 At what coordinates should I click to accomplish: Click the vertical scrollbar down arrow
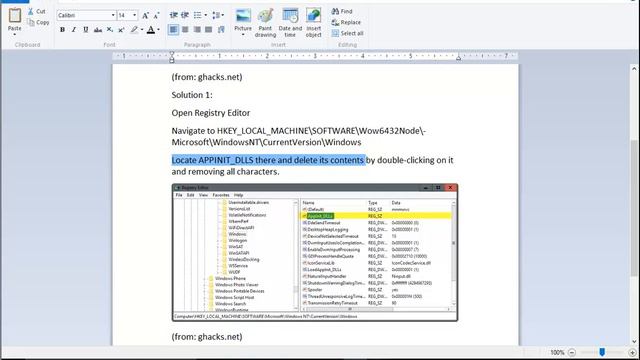point(634,341)
